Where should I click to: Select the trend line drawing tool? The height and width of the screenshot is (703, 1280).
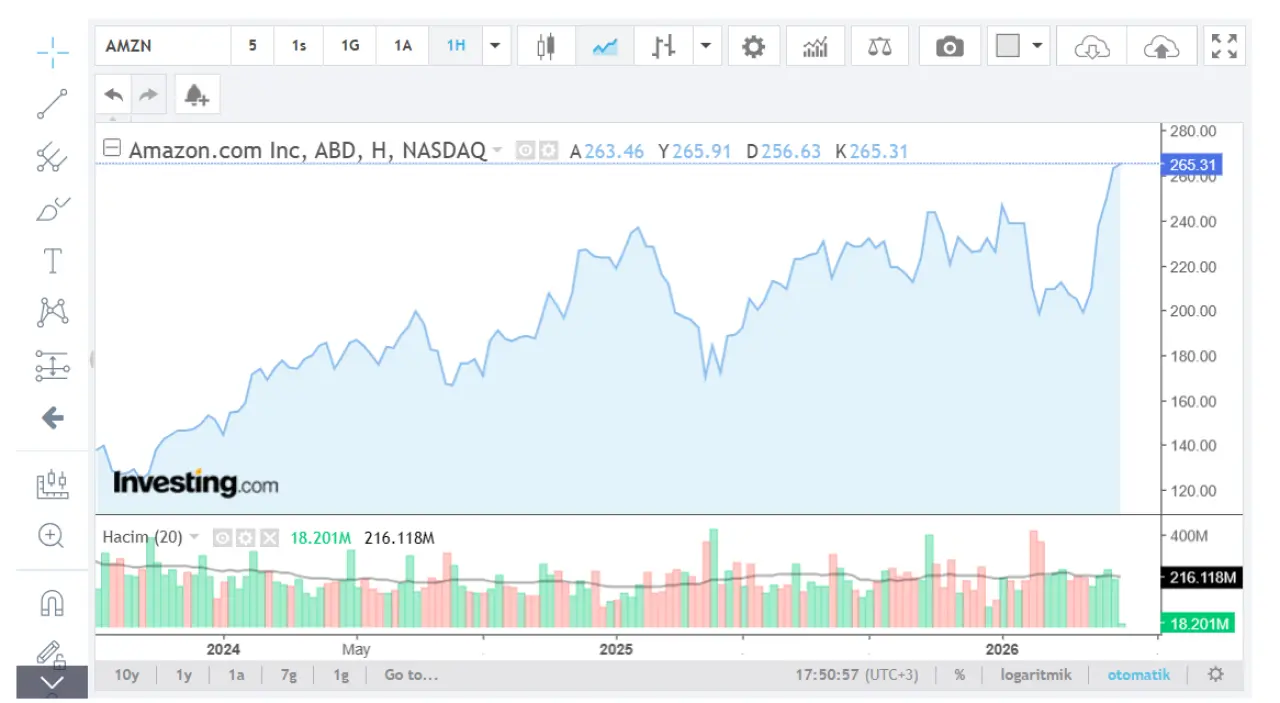[x=52, y=104]
